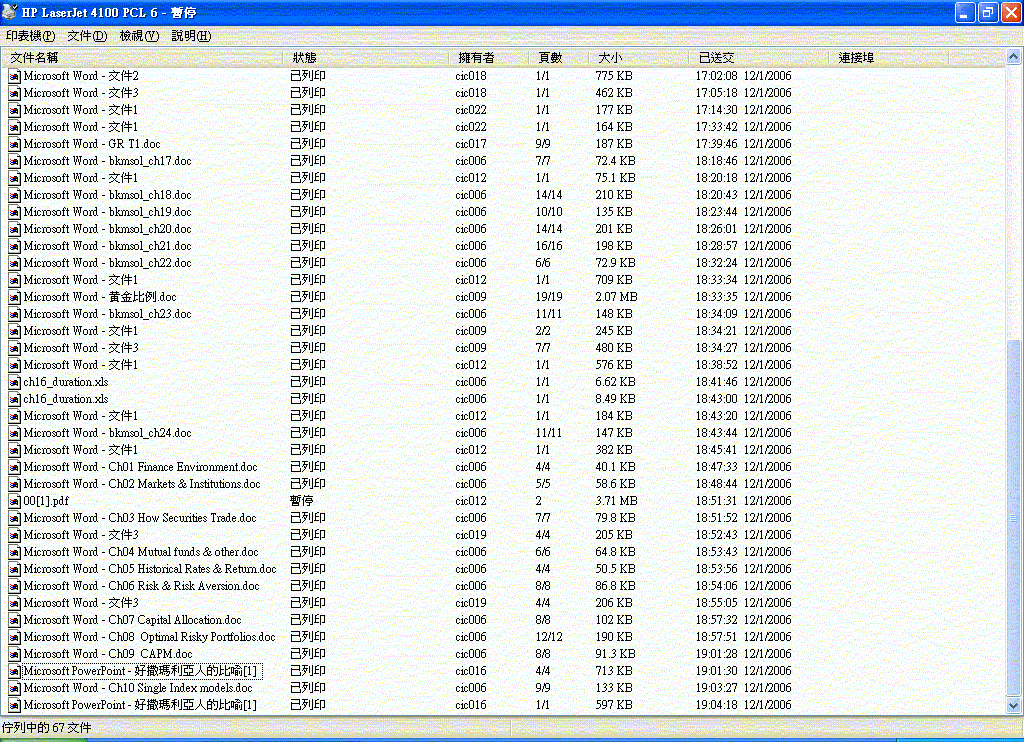Sort by 文件名稱 column header

coord(142,58)
